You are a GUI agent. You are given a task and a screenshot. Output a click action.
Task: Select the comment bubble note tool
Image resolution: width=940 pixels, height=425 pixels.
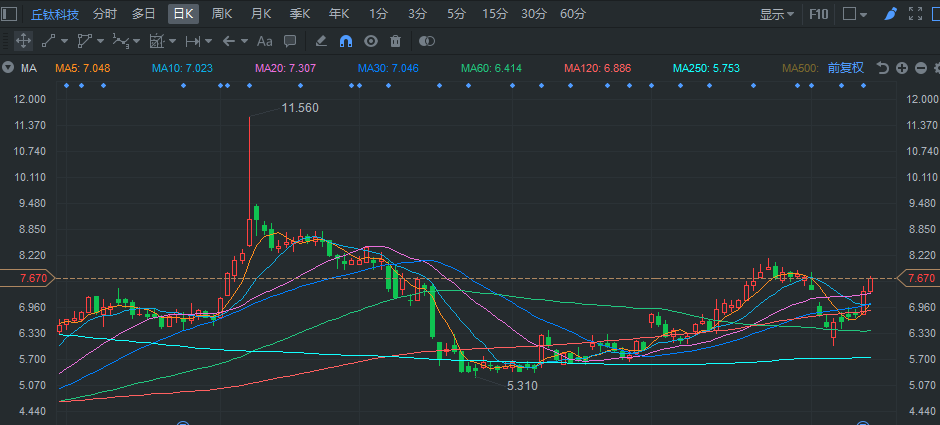(290, 41)
